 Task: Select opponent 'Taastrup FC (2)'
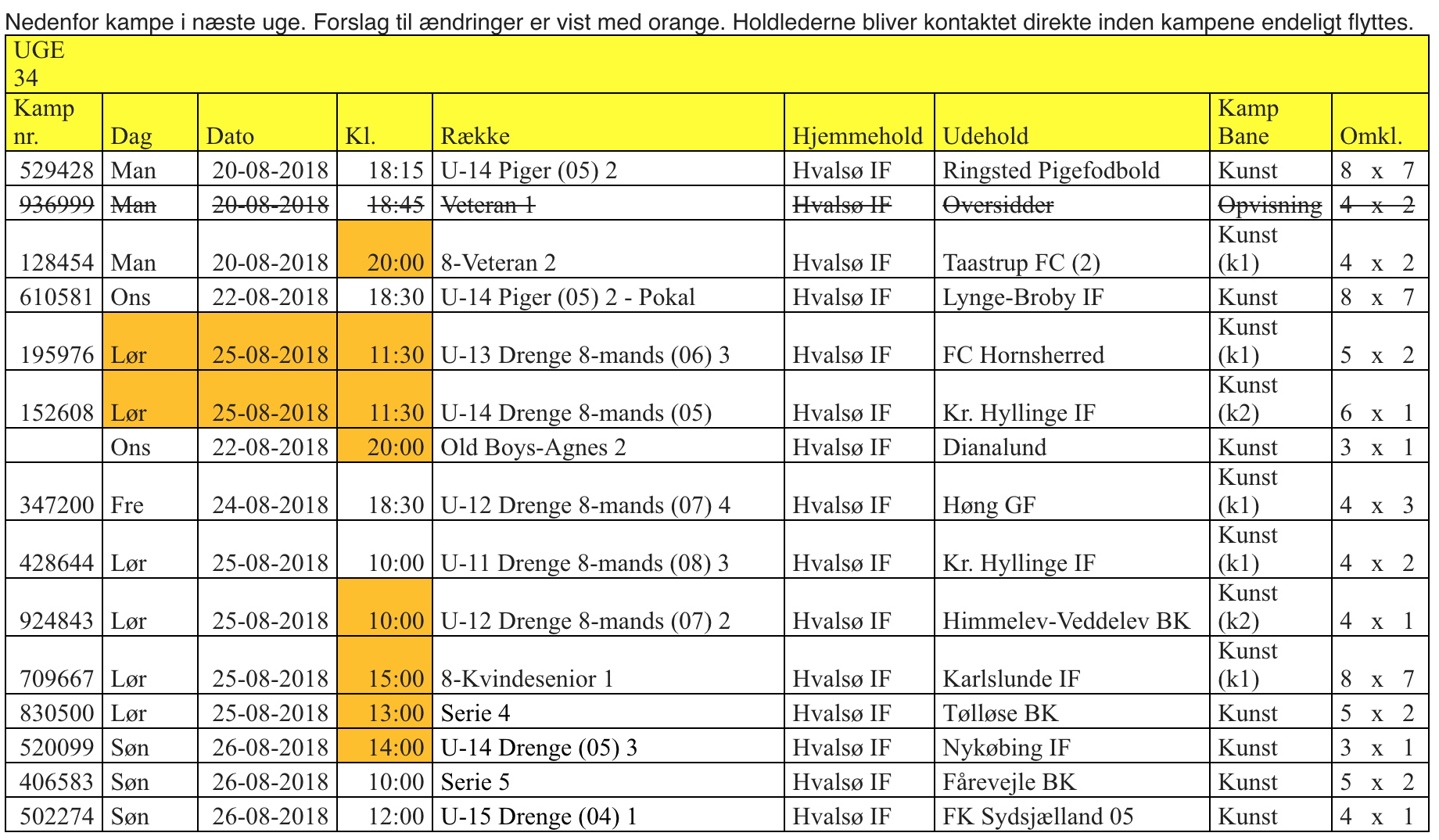1072,249
